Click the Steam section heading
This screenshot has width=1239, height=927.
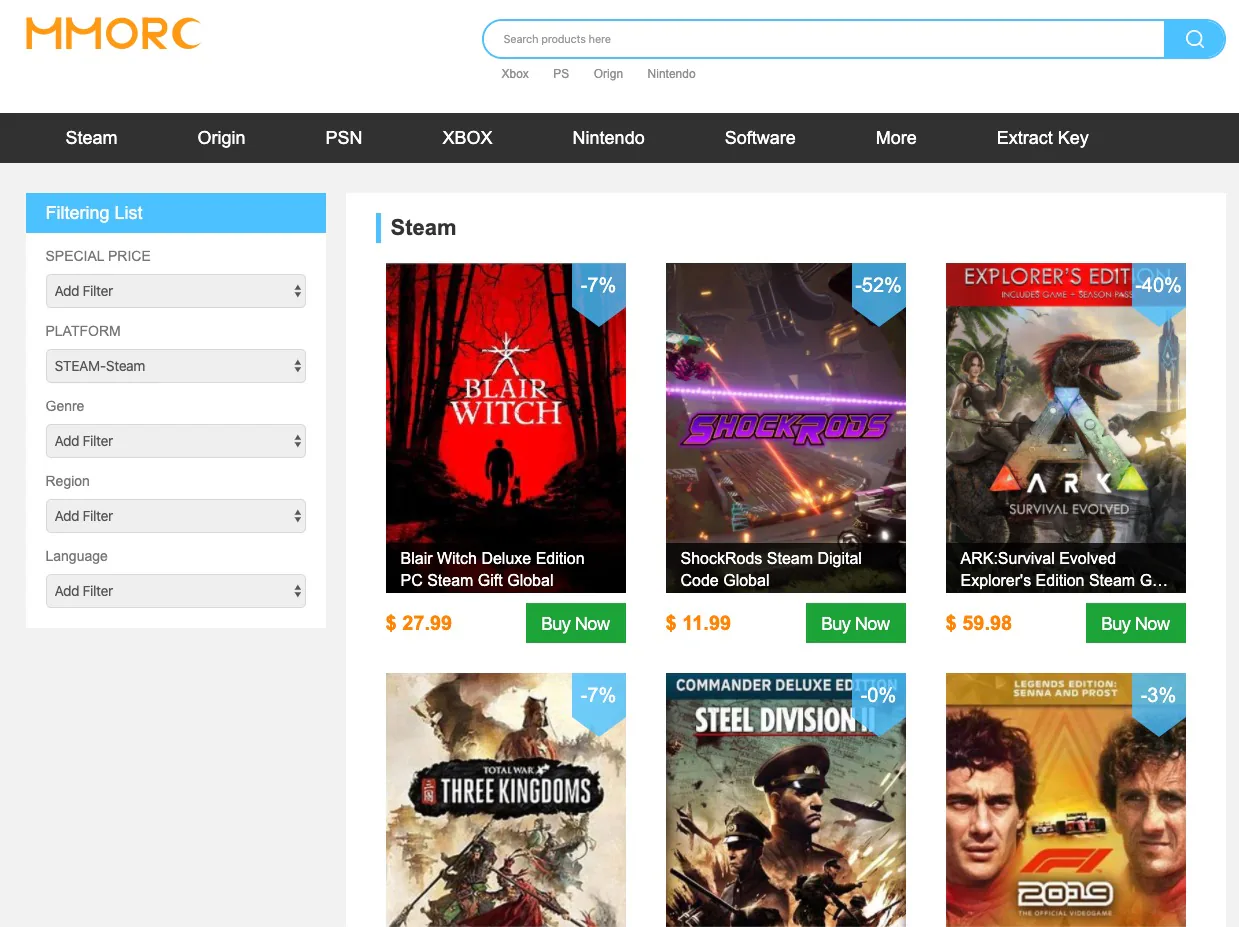tap(423, 228)
